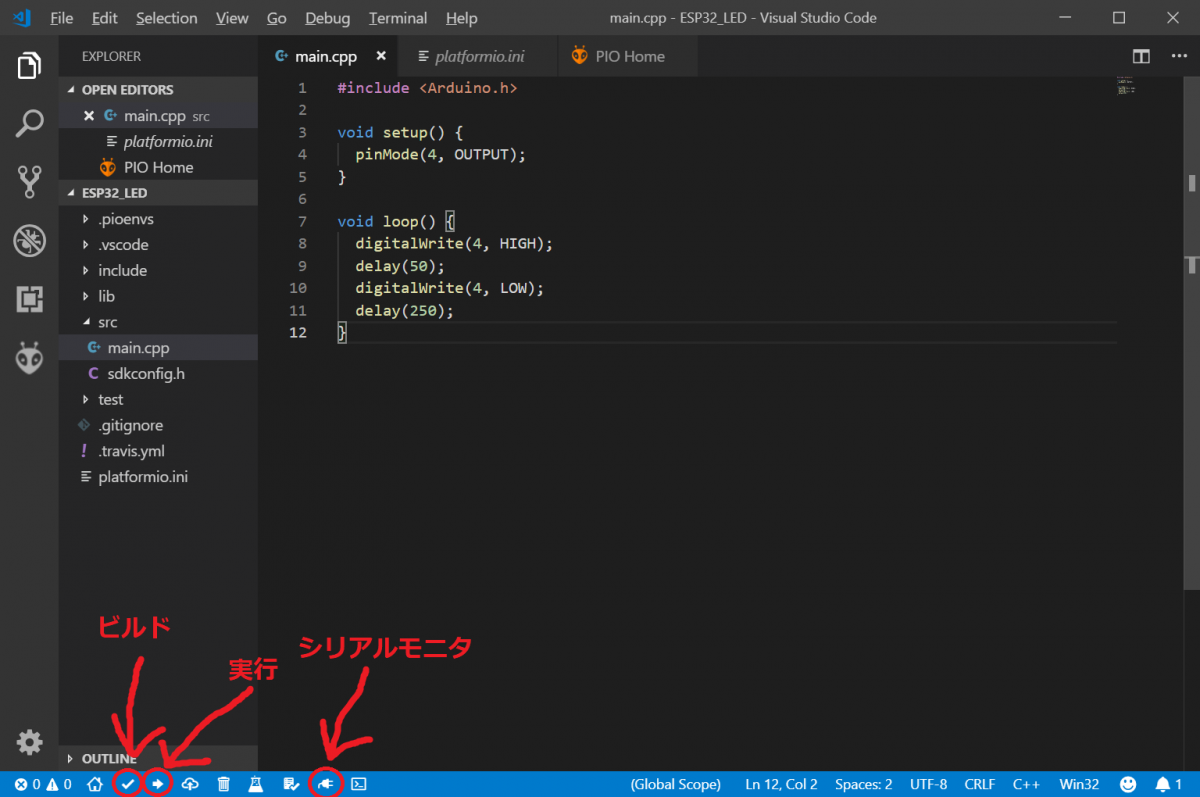This screenshot has width=1200, height=797.
Task: Open the Search view in activity bar
Action: [x=29, y=124]
